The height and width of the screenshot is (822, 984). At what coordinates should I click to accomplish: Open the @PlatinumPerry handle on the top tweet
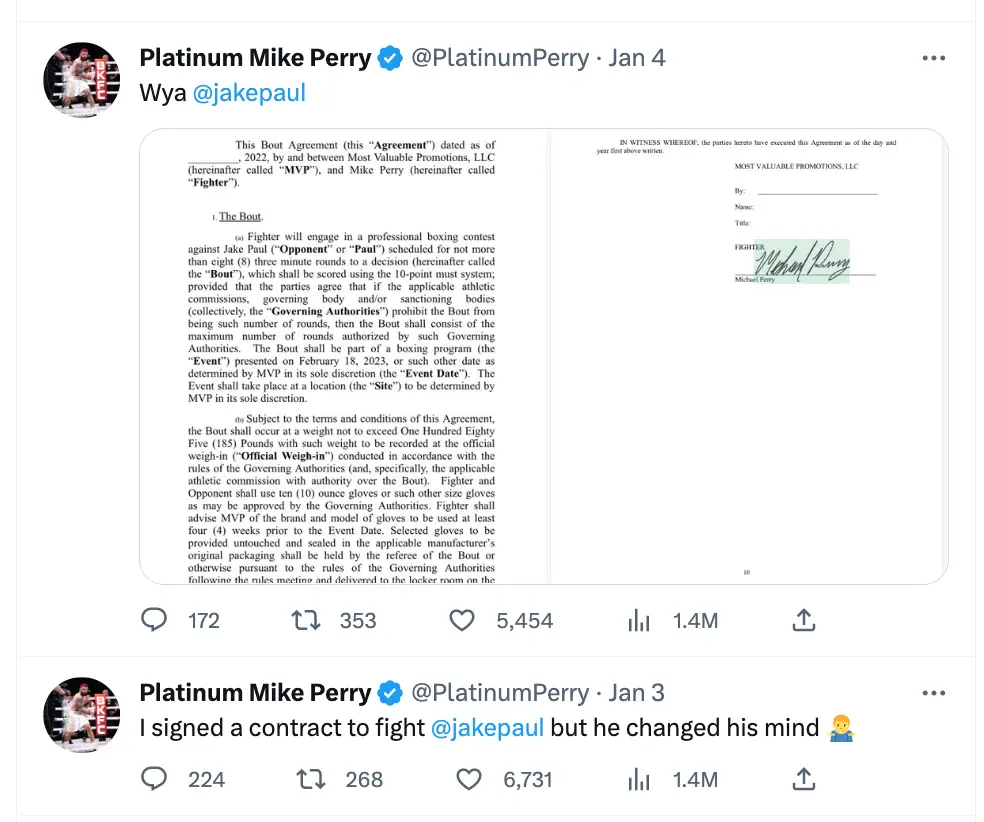[505, 57]
